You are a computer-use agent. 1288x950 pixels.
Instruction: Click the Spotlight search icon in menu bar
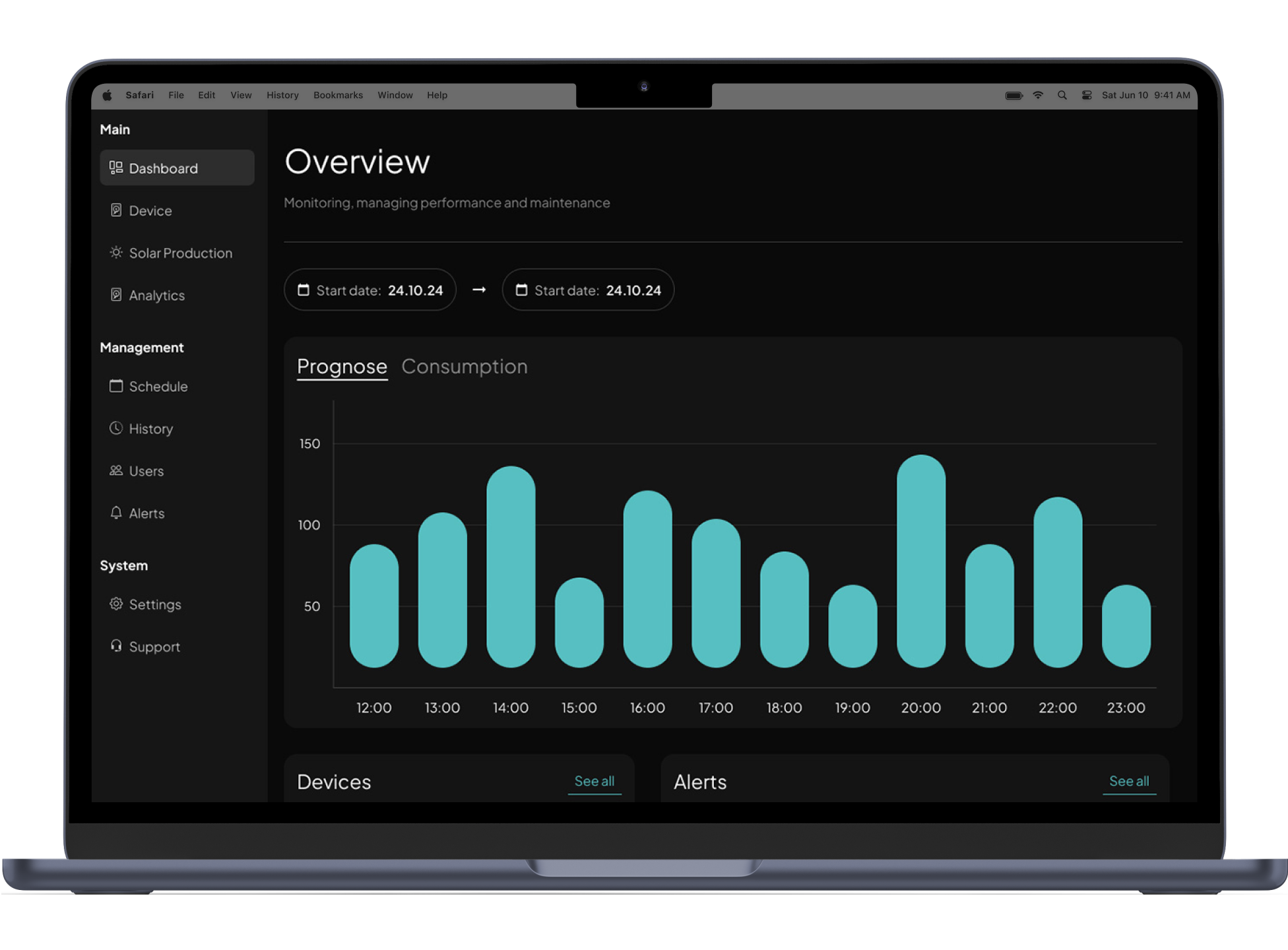[x=1062, y=95]
